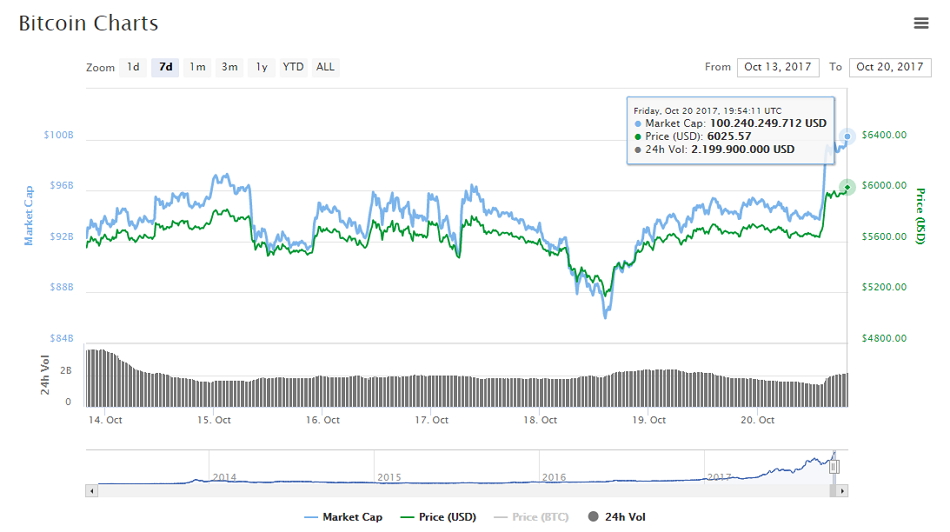Viewport: 950px width, 532px height.
Task: Click the 2014 label in navigator
Action: click(x=224, y=477)
